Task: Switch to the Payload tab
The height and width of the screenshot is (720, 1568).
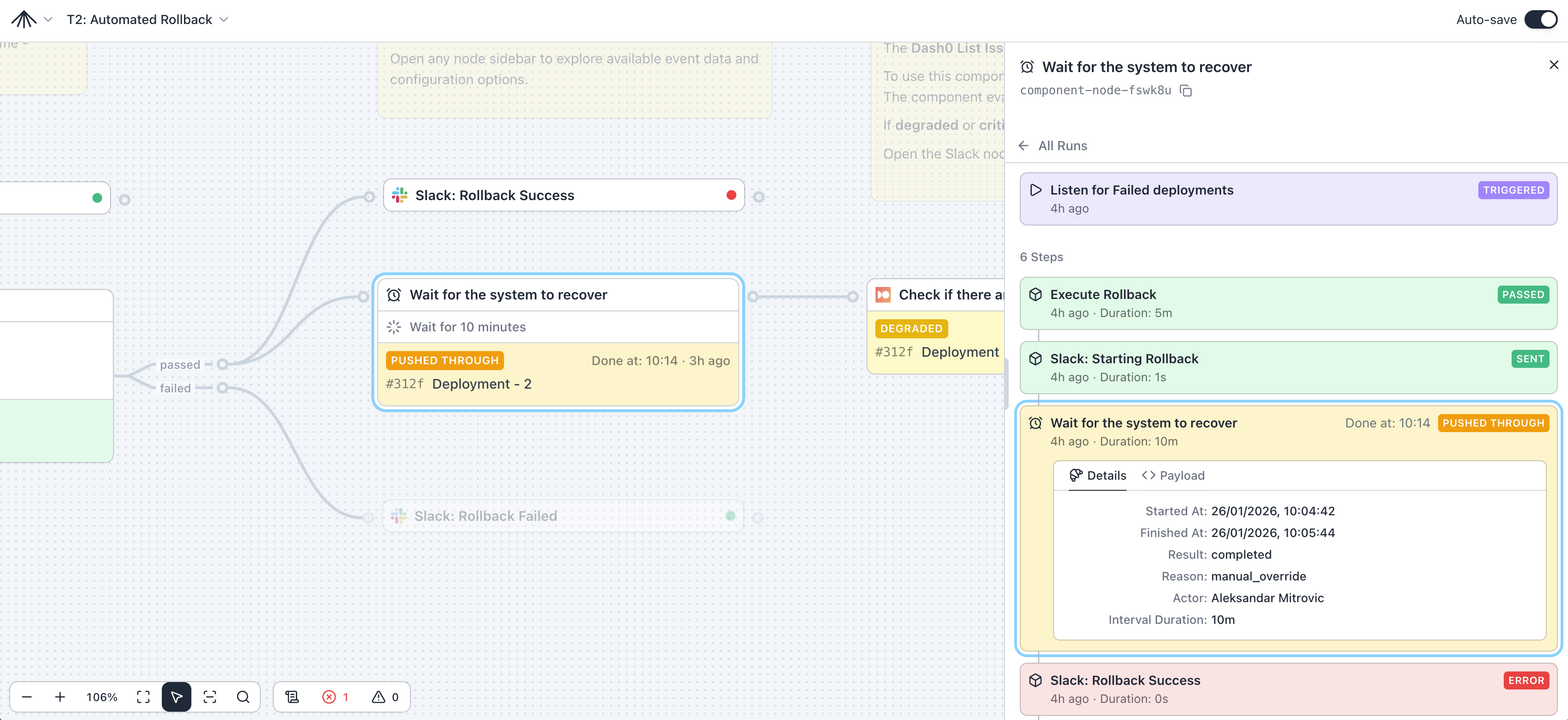Action: tap(1173, 476)
